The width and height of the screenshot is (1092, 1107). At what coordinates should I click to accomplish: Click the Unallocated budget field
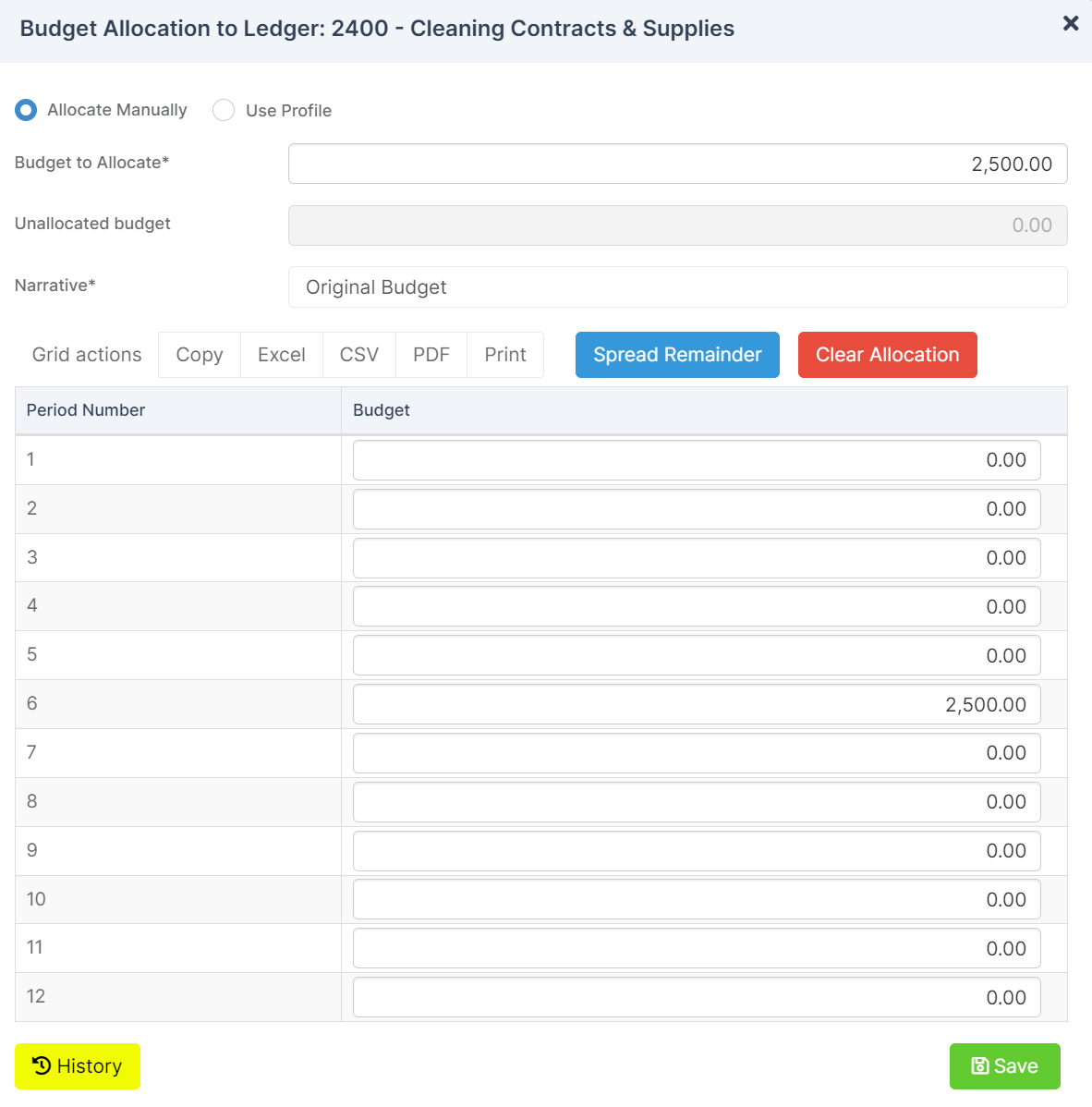[x=677, y=225]
